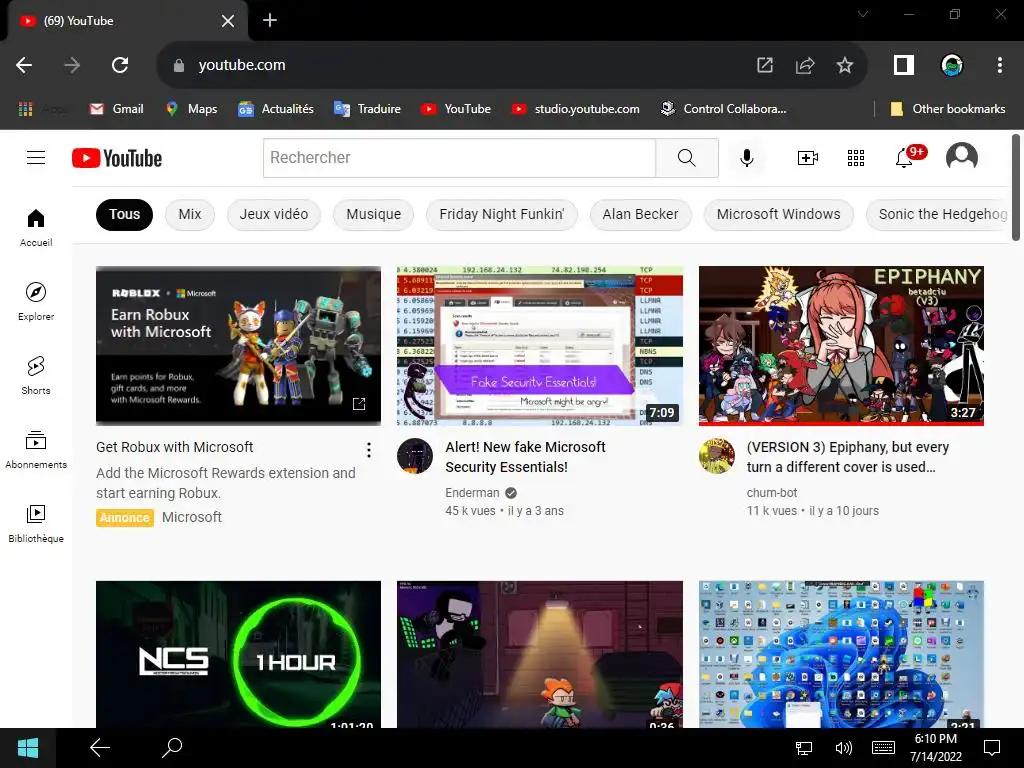Screen dimensions: 1024x768
Task: Click the YouTube logo
Action: [x=117, y=158]
